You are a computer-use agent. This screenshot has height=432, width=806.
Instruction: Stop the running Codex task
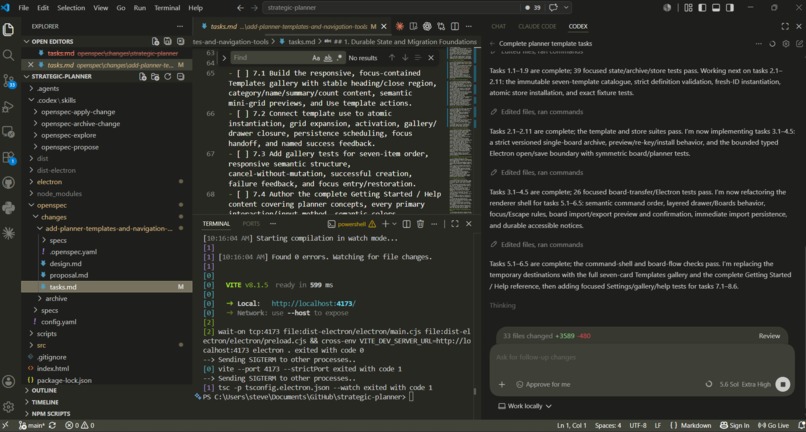click(x=782, y=384)
